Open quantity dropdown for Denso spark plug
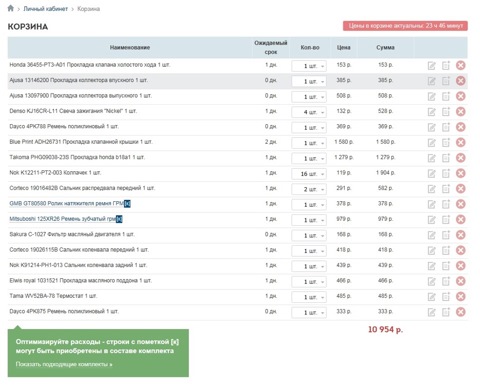The height and width of the screenshot is (388, 480). point(309,112)
